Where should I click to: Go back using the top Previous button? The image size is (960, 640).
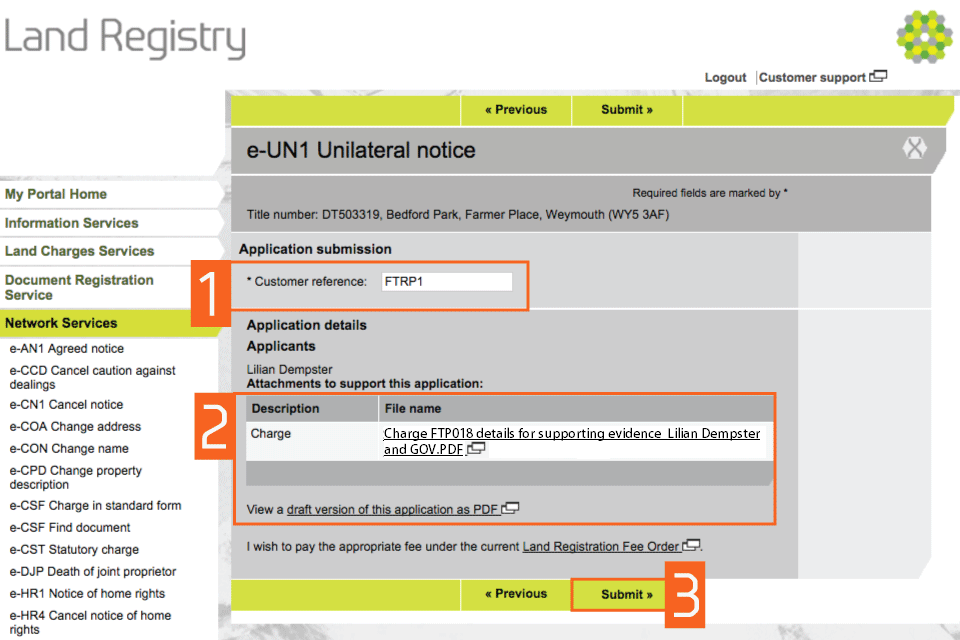click(x=516, y=110)
